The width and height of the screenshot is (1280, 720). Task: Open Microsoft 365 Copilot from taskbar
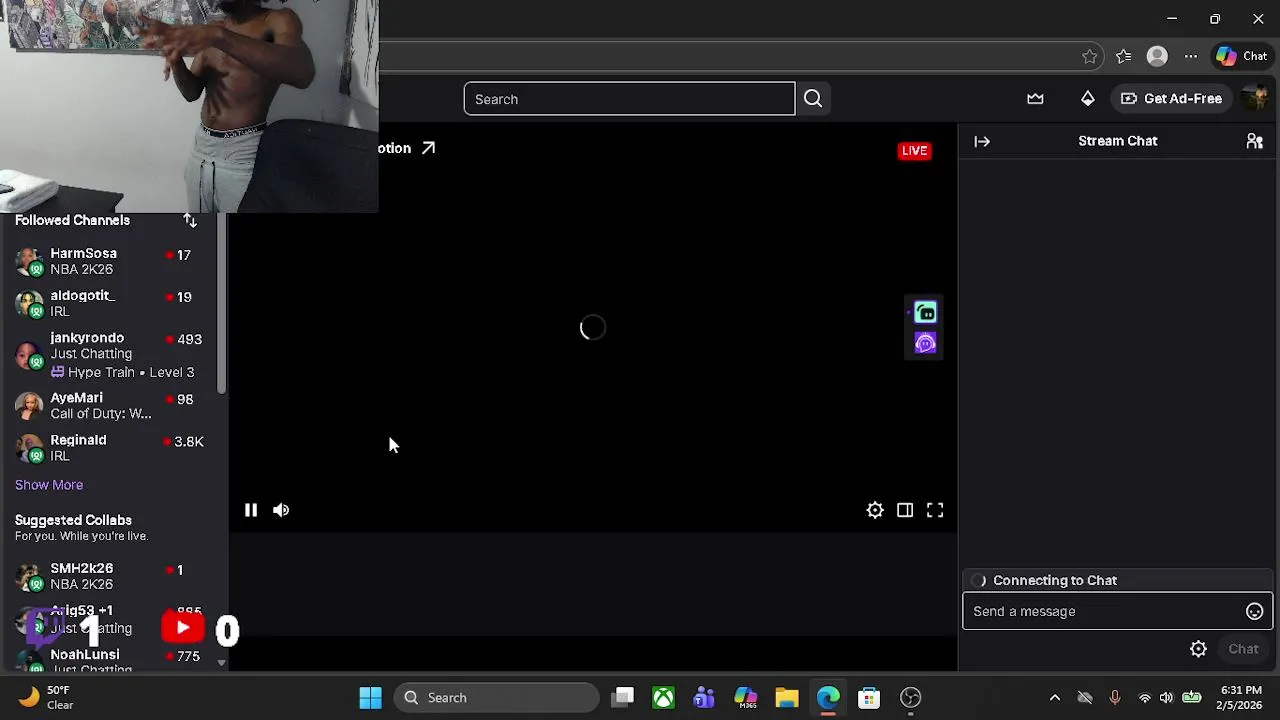tap(746, 698)
